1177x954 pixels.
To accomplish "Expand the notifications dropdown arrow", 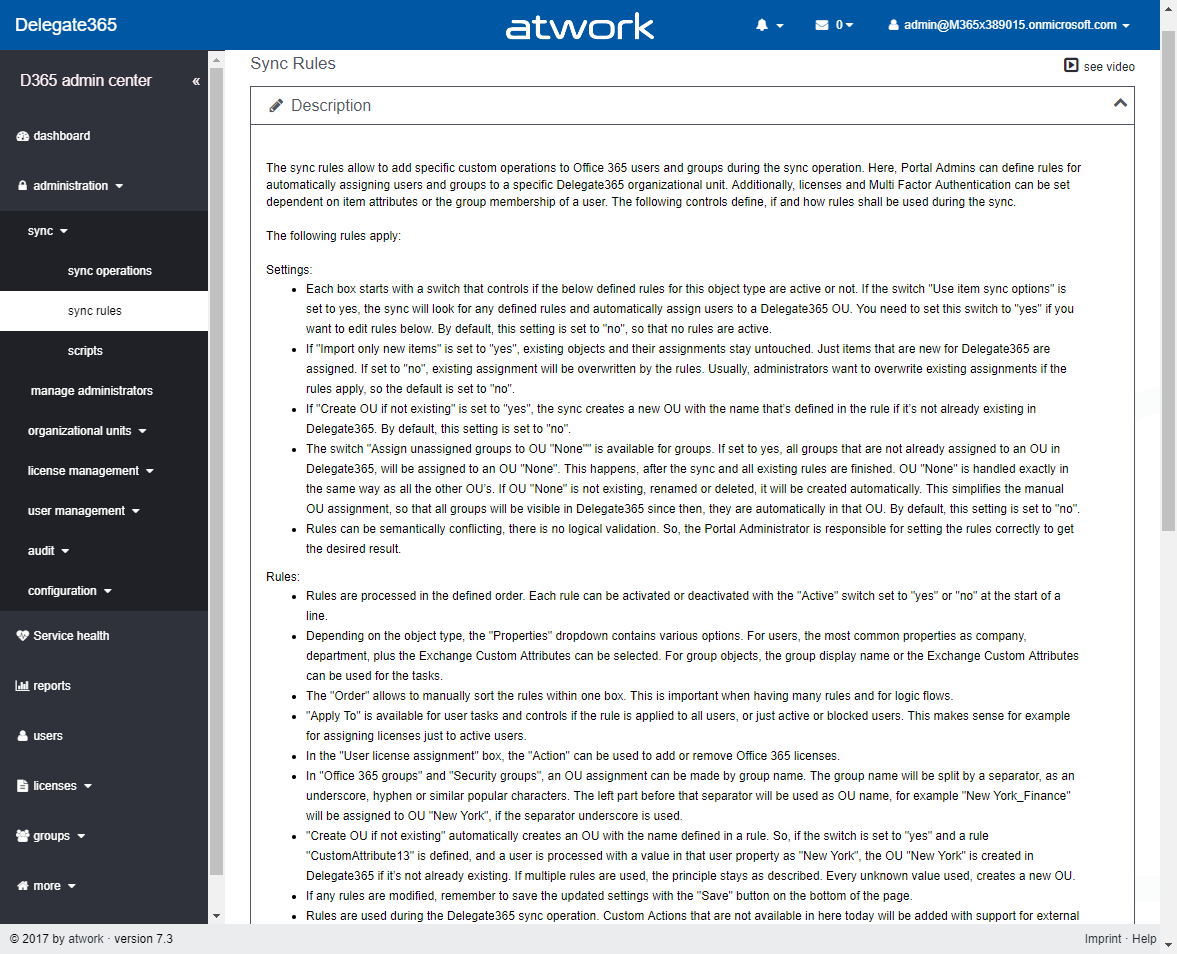I will [780, 26].
